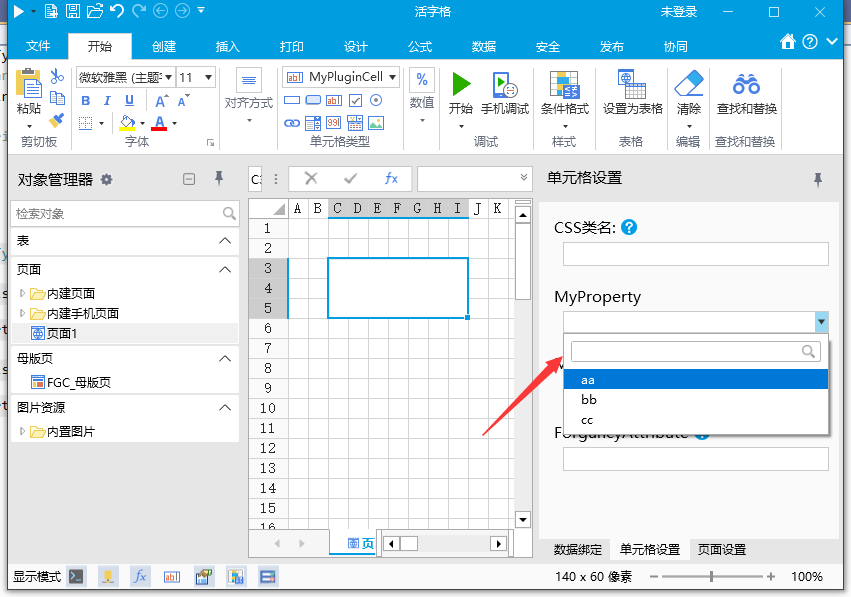The width and height of the screenshot is (851, 597).
Task: Choose option cc in MyProperty list
Action: point(696,420)
